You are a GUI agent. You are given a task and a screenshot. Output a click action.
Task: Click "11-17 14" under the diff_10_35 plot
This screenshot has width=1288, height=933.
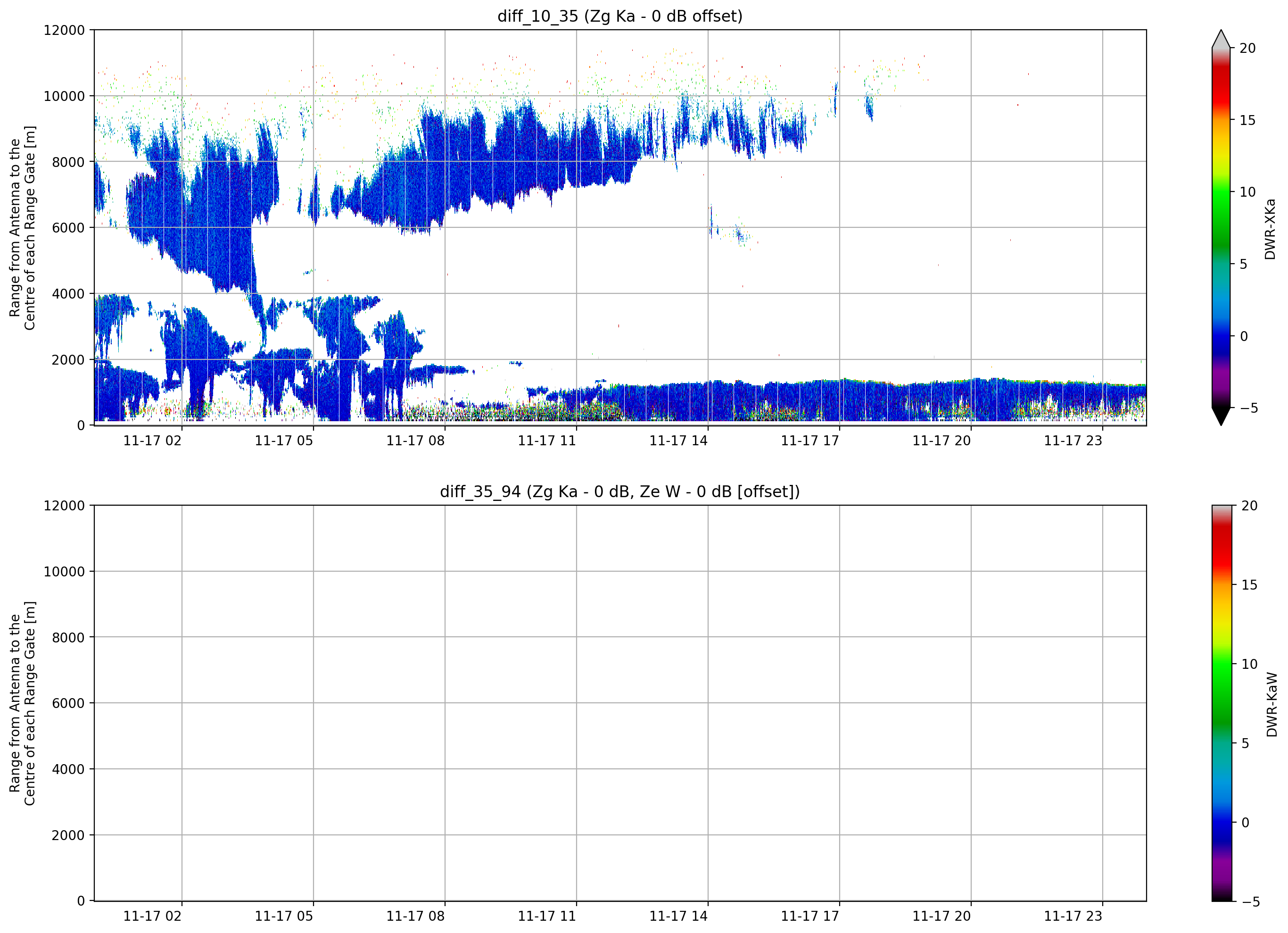pos(678,441)
